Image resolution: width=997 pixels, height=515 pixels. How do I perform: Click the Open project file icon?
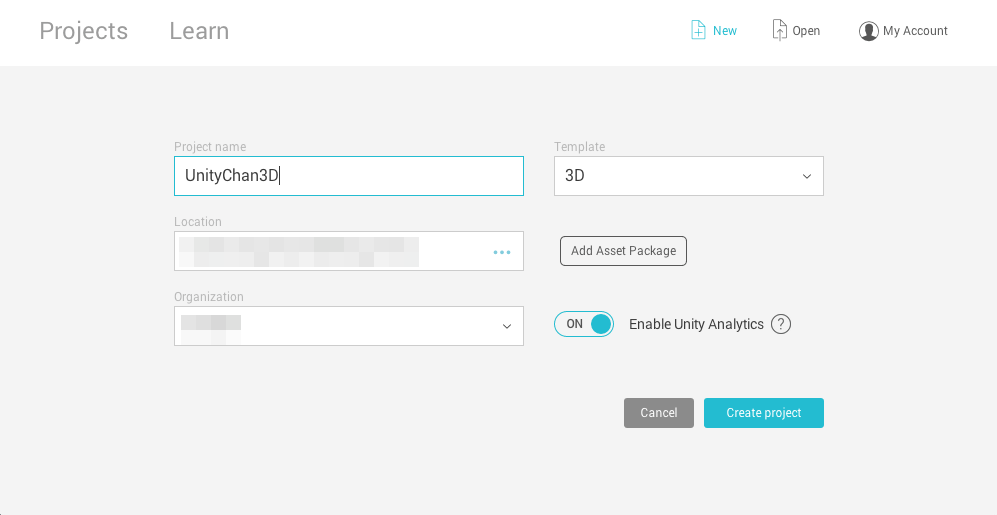click(779, 30)
